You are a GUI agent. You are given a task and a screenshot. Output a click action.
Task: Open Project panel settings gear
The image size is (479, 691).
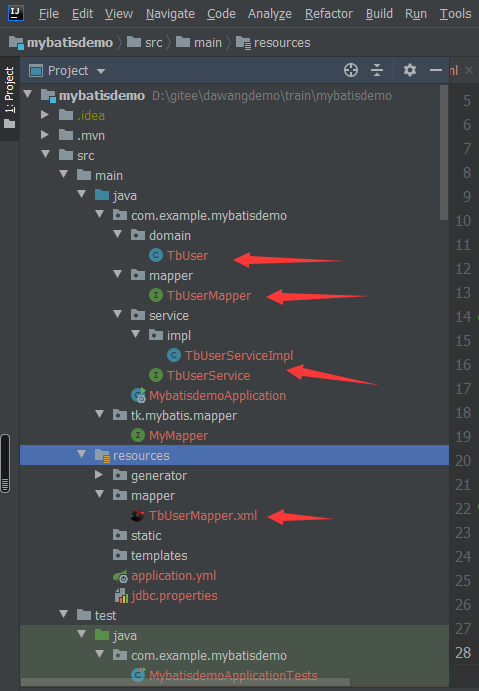coord(410,70)
